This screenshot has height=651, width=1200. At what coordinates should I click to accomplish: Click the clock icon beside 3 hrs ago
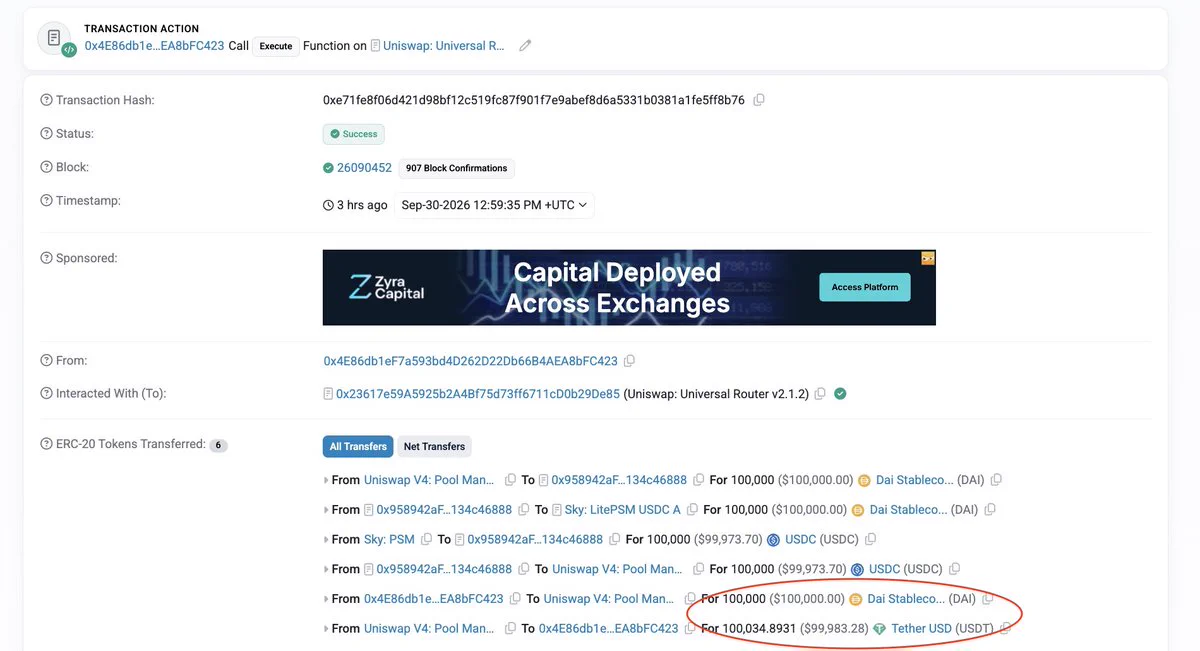click(x=328, y=205)
